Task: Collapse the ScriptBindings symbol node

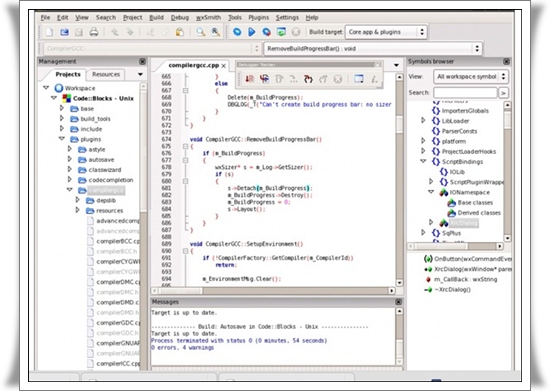Action: coord(423,161)
